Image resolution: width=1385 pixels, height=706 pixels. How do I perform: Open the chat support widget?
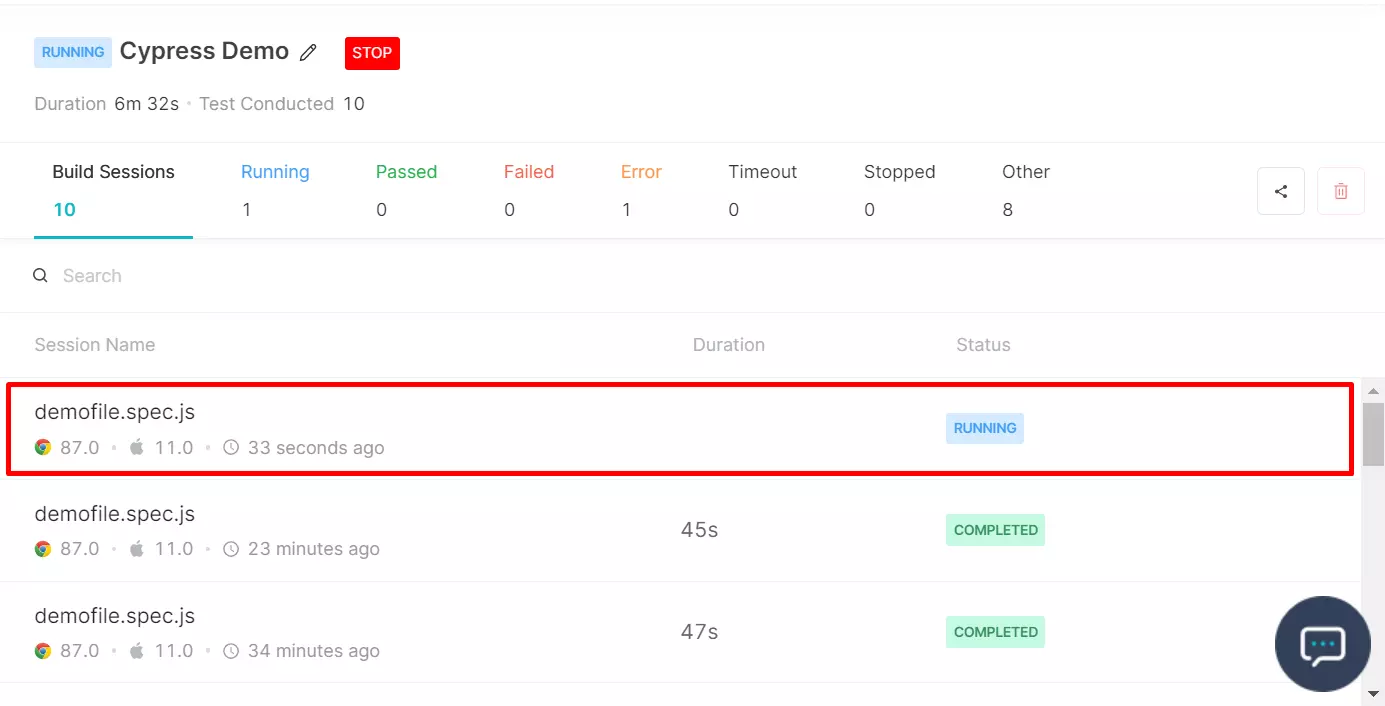[1322, 644]
